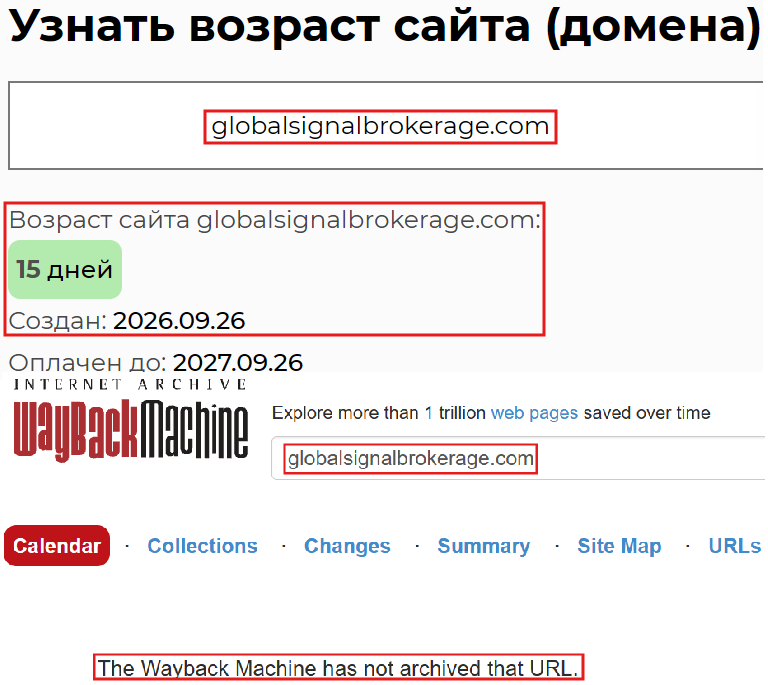The width and height of the screenshot is (768, 685).
Task: Go to the Site Map tab
Action: coord(619,545)
